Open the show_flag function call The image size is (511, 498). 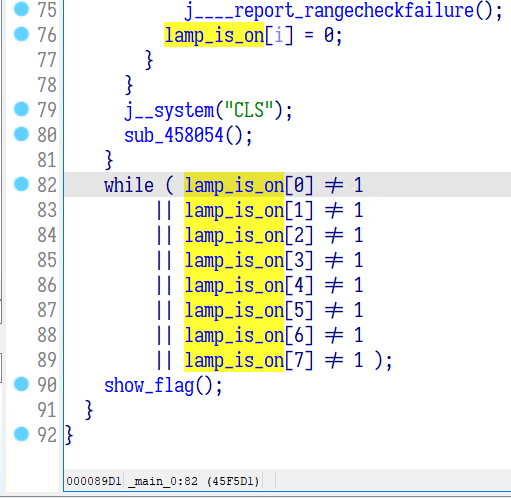tap(149, 386)
